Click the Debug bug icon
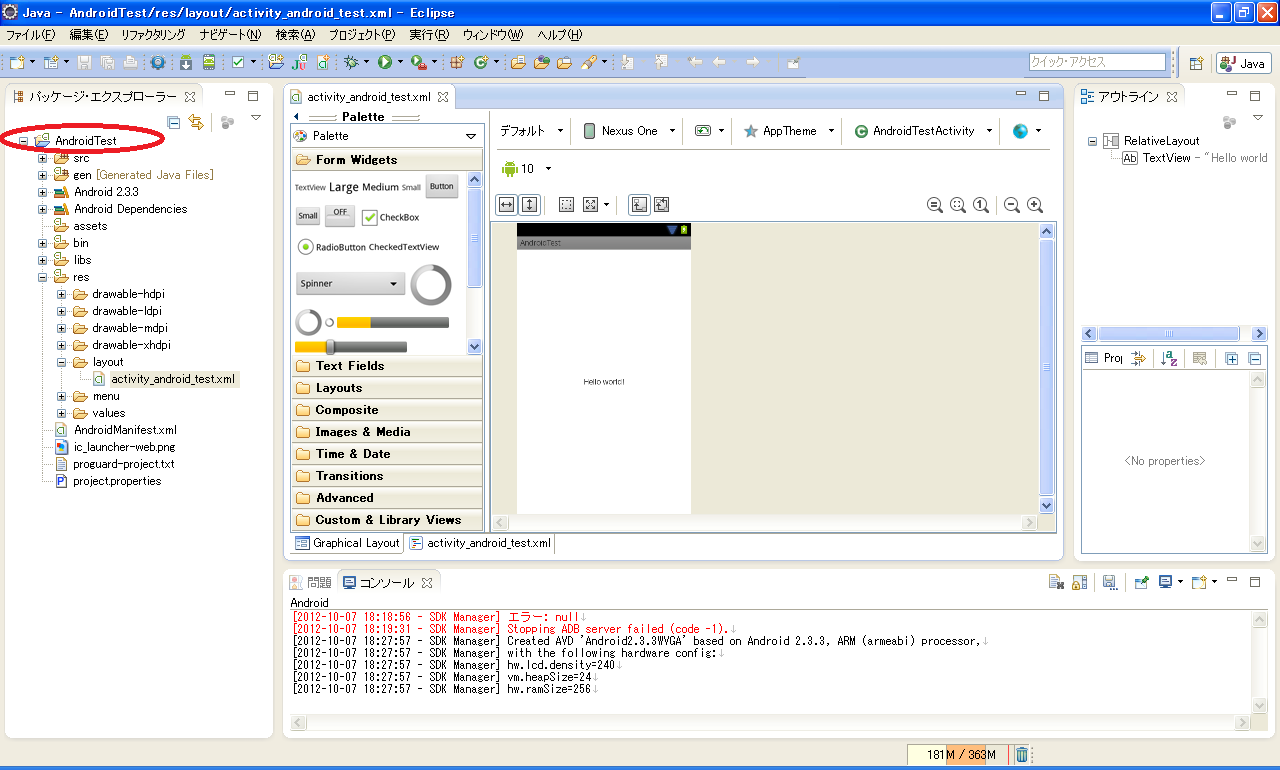This screenshot has height=770, width=1280. [x=351, y=62]
